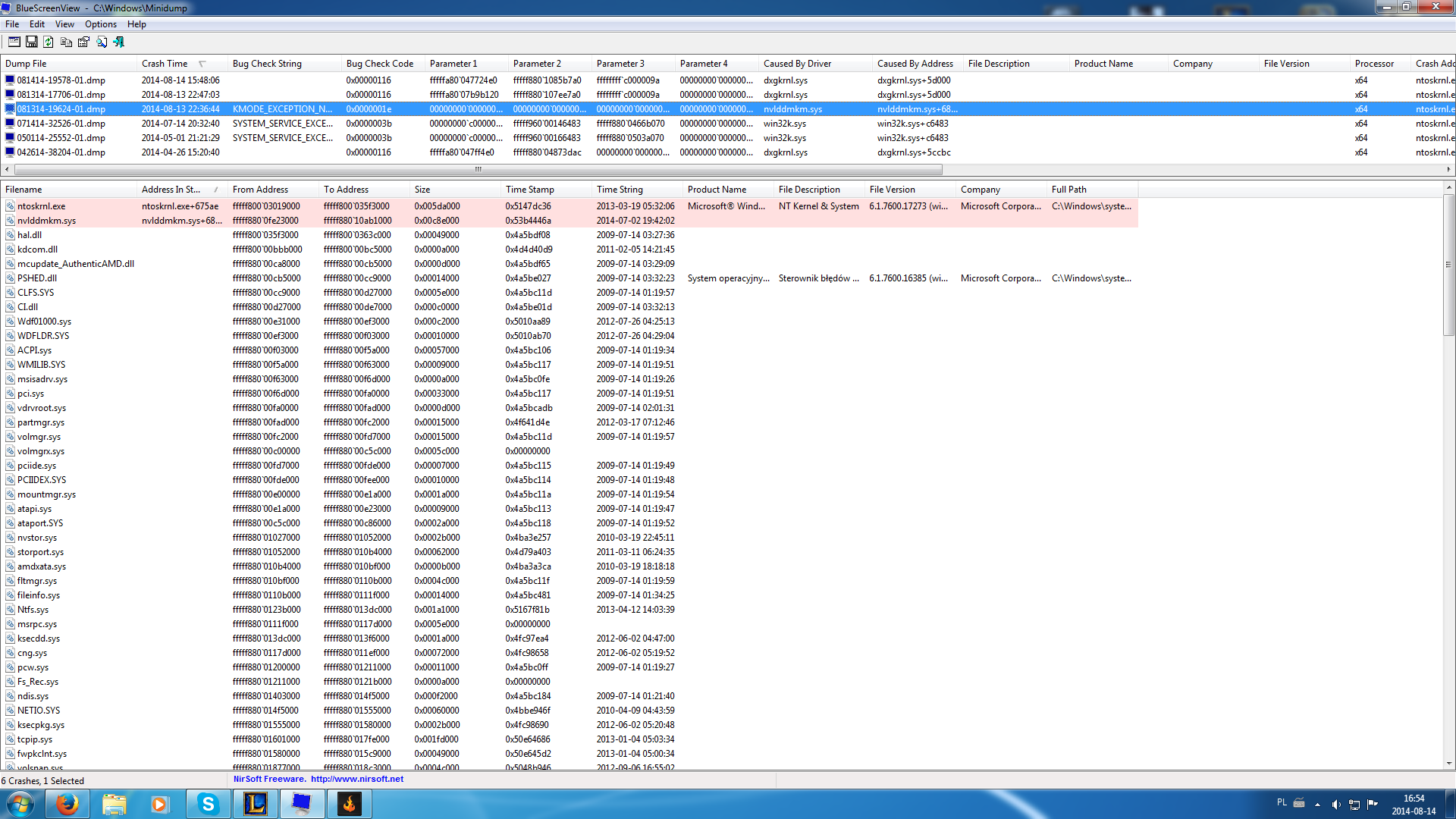This screenshot has height=819, width=1456.
Task: Click the Action Center flag icon
Action: (x=1373, y=805)
